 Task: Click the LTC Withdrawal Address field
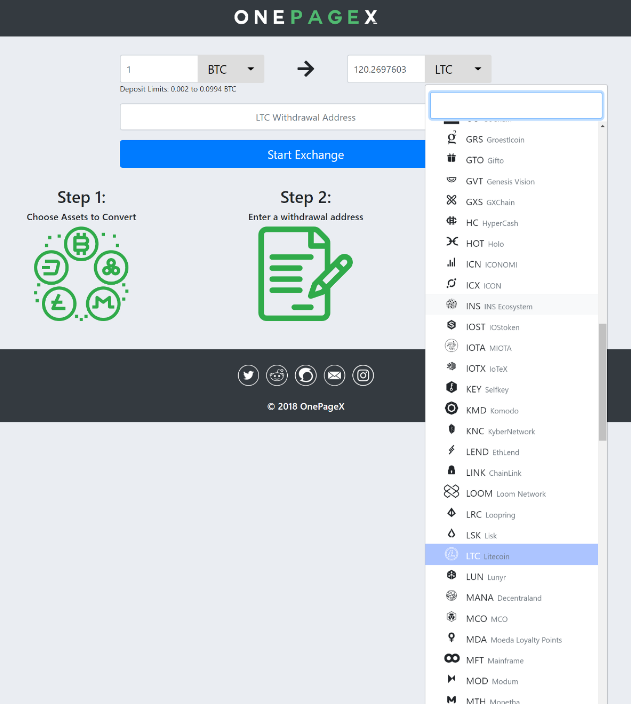(273, 117)
